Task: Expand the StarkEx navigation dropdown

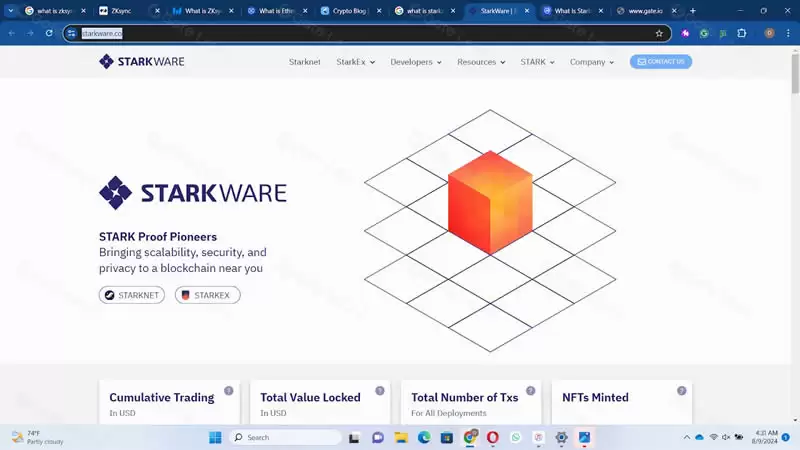Action: (355, 62)
